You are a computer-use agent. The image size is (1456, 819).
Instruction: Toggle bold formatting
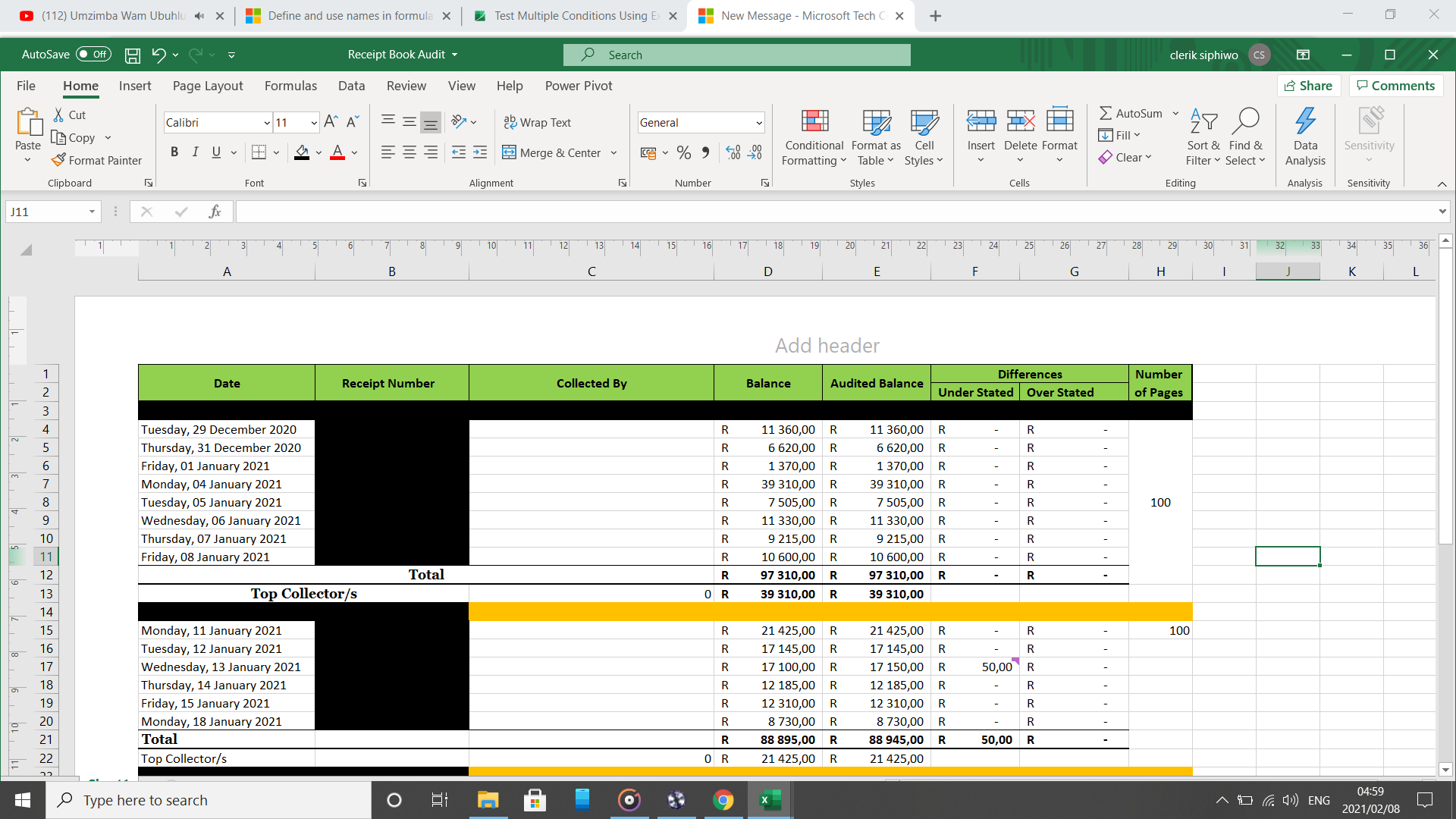174,152
